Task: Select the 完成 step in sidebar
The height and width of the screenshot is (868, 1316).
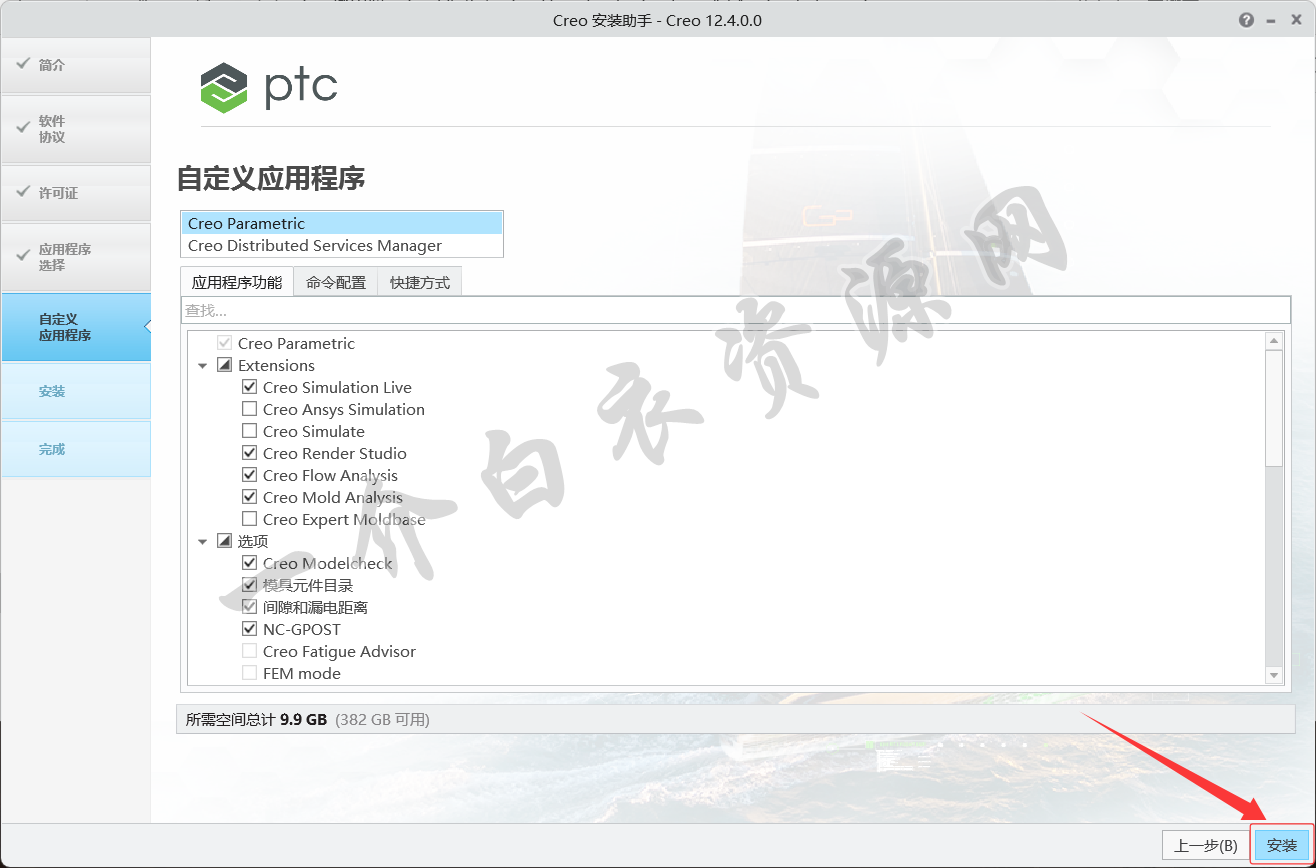Action: click(x=76, y=449)
